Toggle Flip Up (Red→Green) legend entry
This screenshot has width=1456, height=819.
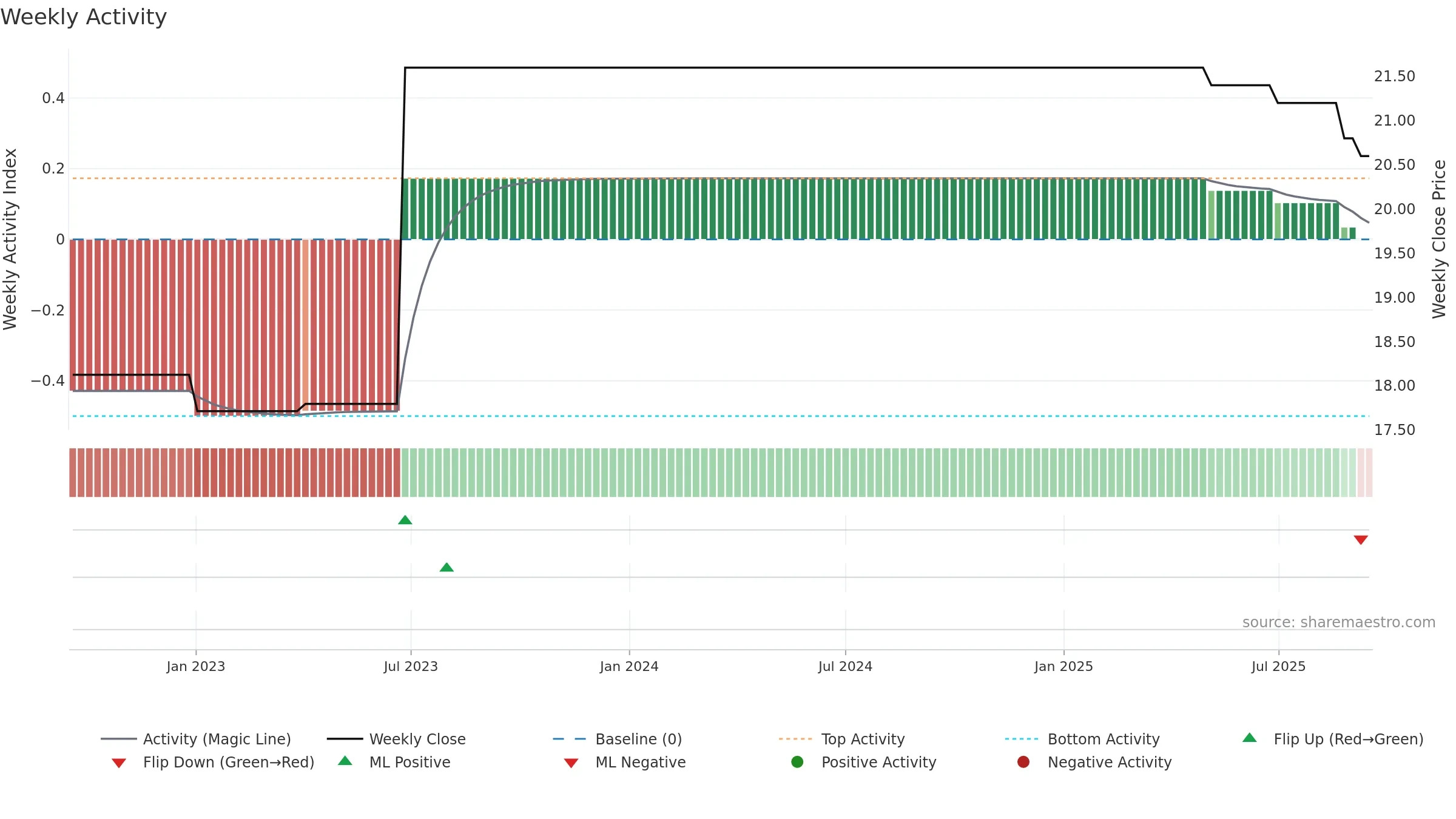[x=1333, y=739]
